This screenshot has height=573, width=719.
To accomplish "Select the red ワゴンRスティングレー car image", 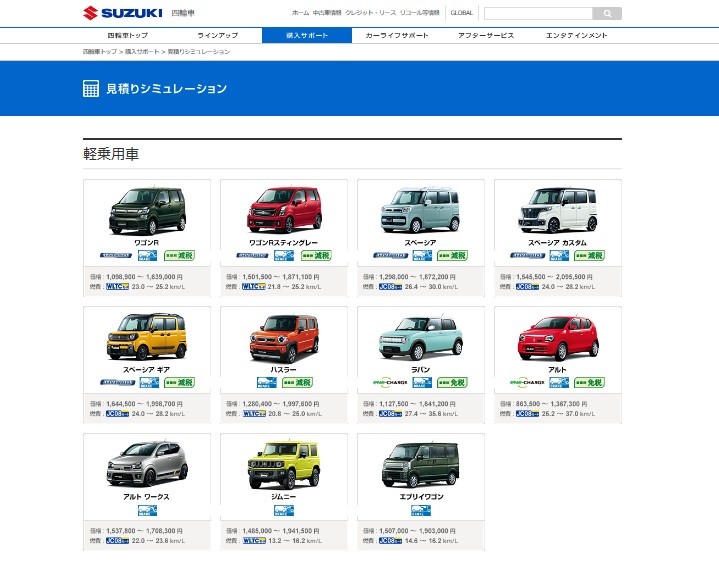I will (284, 210).
